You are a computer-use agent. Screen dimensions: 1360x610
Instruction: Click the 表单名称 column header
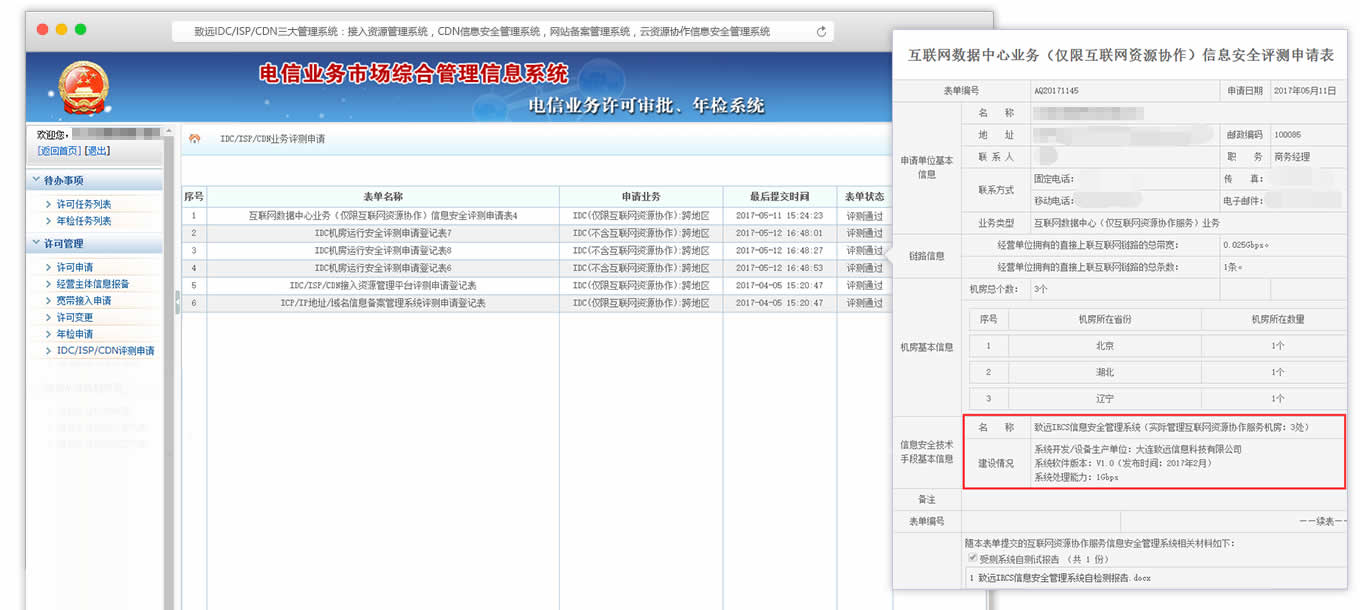382,197
